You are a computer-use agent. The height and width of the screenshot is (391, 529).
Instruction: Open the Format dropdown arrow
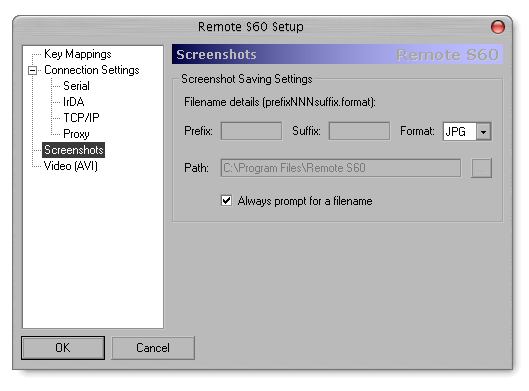pos(483,131)
